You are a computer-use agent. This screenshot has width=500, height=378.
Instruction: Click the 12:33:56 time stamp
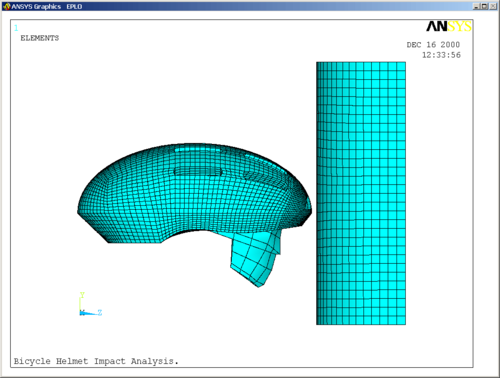441,55
